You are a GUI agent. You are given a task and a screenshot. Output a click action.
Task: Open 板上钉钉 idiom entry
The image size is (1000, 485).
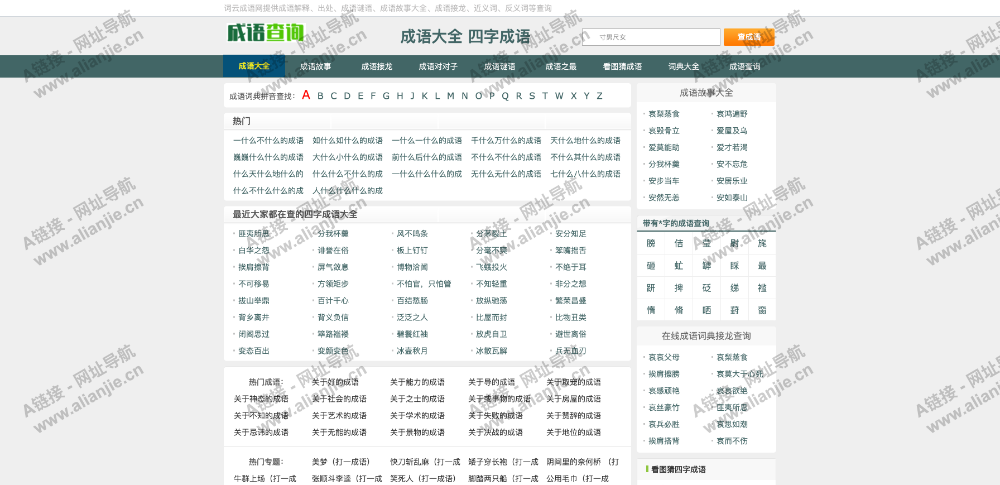(x=412, y=250)
